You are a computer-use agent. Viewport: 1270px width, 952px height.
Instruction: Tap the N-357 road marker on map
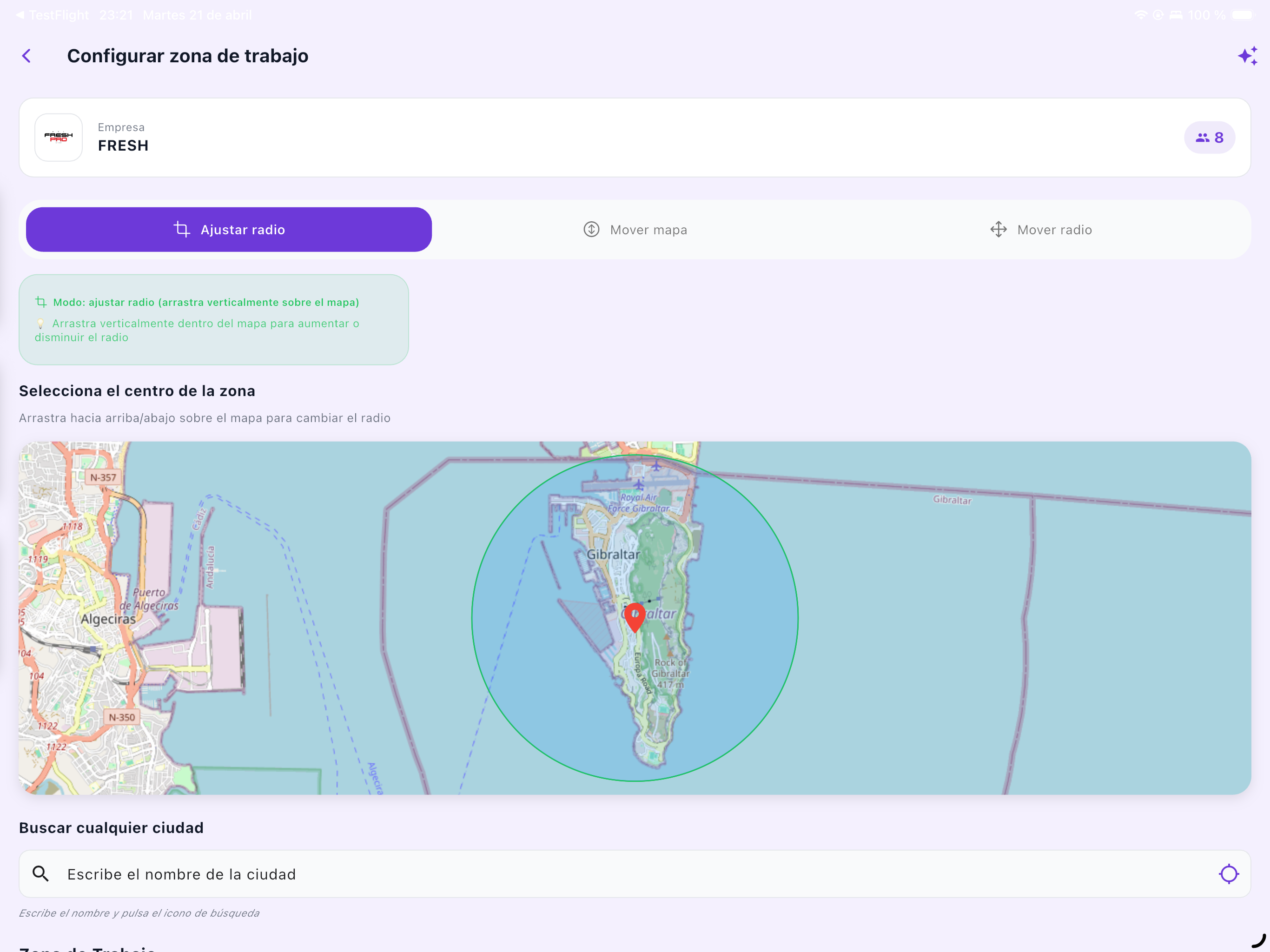[x=103, y=477]
